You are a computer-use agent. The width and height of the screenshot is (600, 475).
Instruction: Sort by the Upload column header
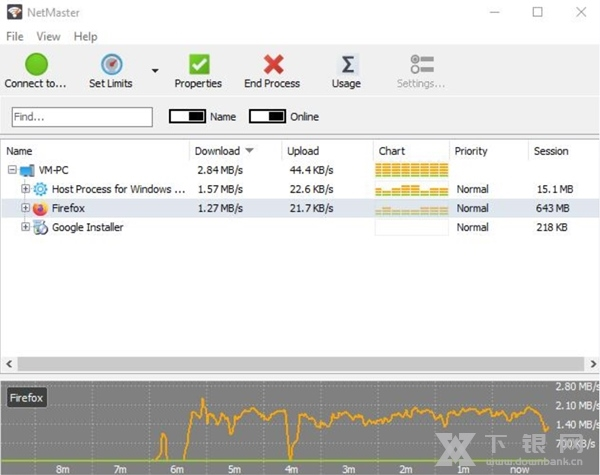click(303, 151)
